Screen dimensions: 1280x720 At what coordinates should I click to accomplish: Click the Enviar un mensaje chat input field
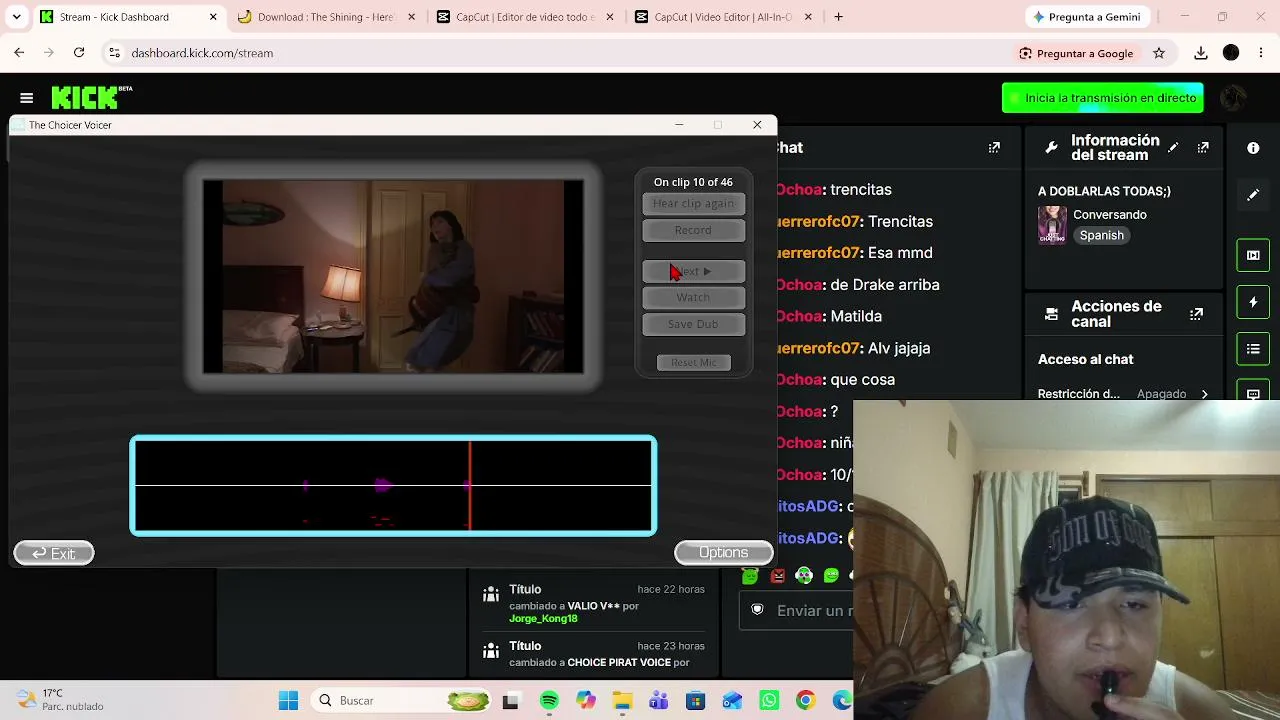click(797, 610)
